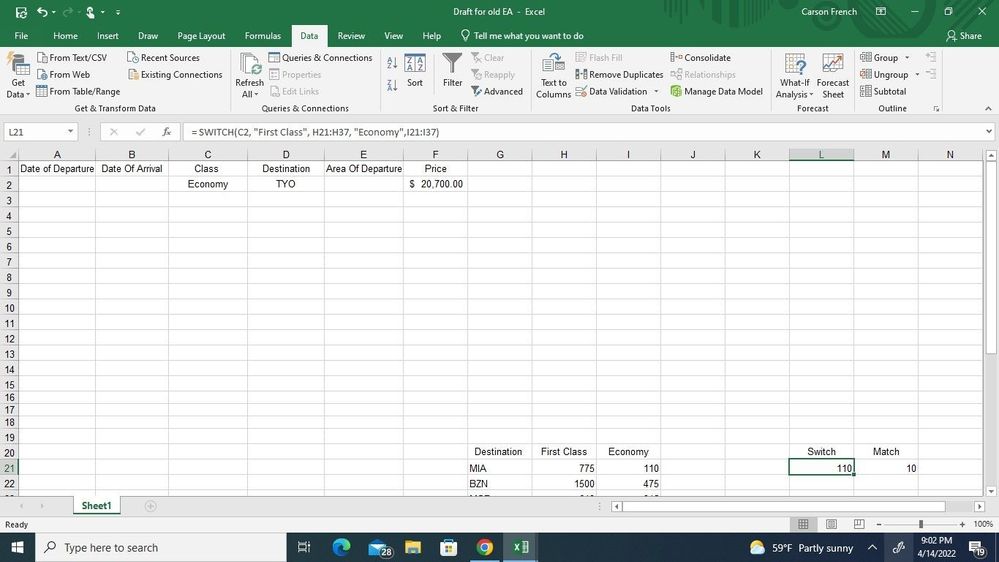
Task: Open the Ungroup dropdown arrow
Action: [917, 75]
